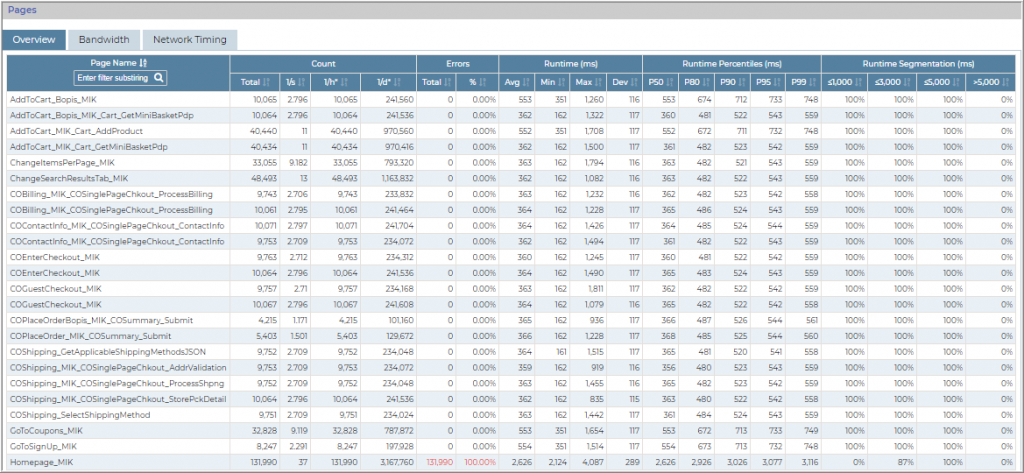This screenshot has width=1024, height=473.
Task: Focus the page name filter substring field
Action: [120, 78]
